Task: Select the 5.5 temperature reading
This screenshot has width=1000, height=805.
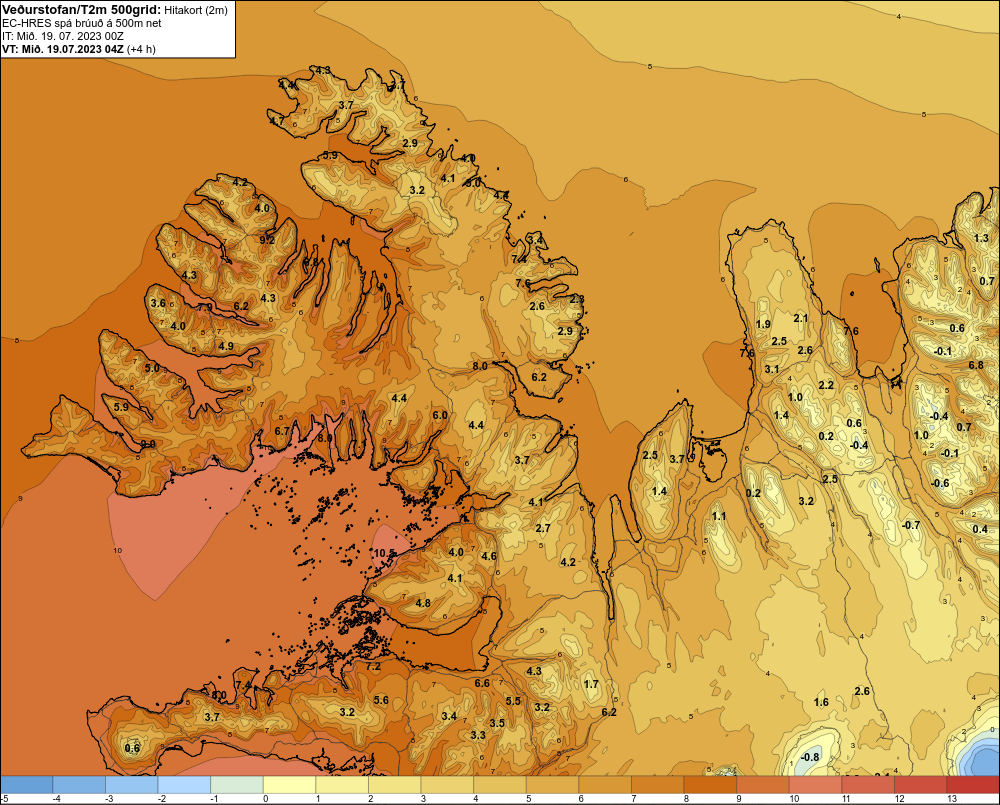Action: click(x=513, y=700)
